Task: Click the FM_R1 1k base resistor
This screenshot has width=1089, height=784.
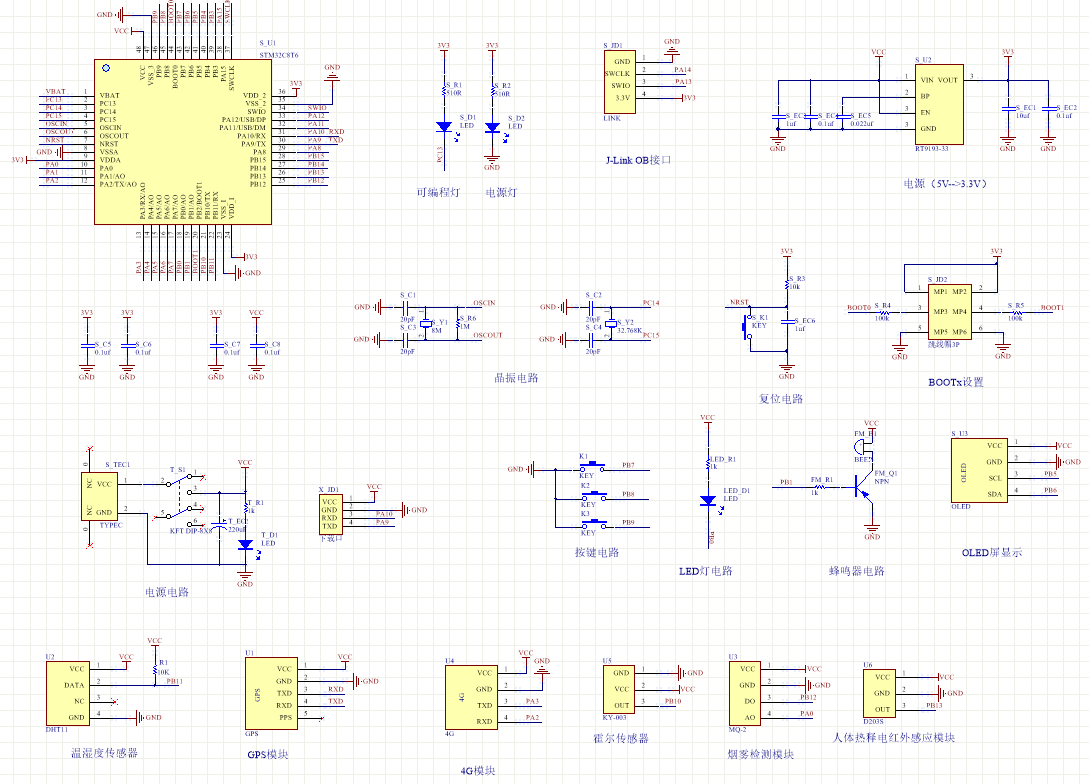Action: (x=821, y=487)
